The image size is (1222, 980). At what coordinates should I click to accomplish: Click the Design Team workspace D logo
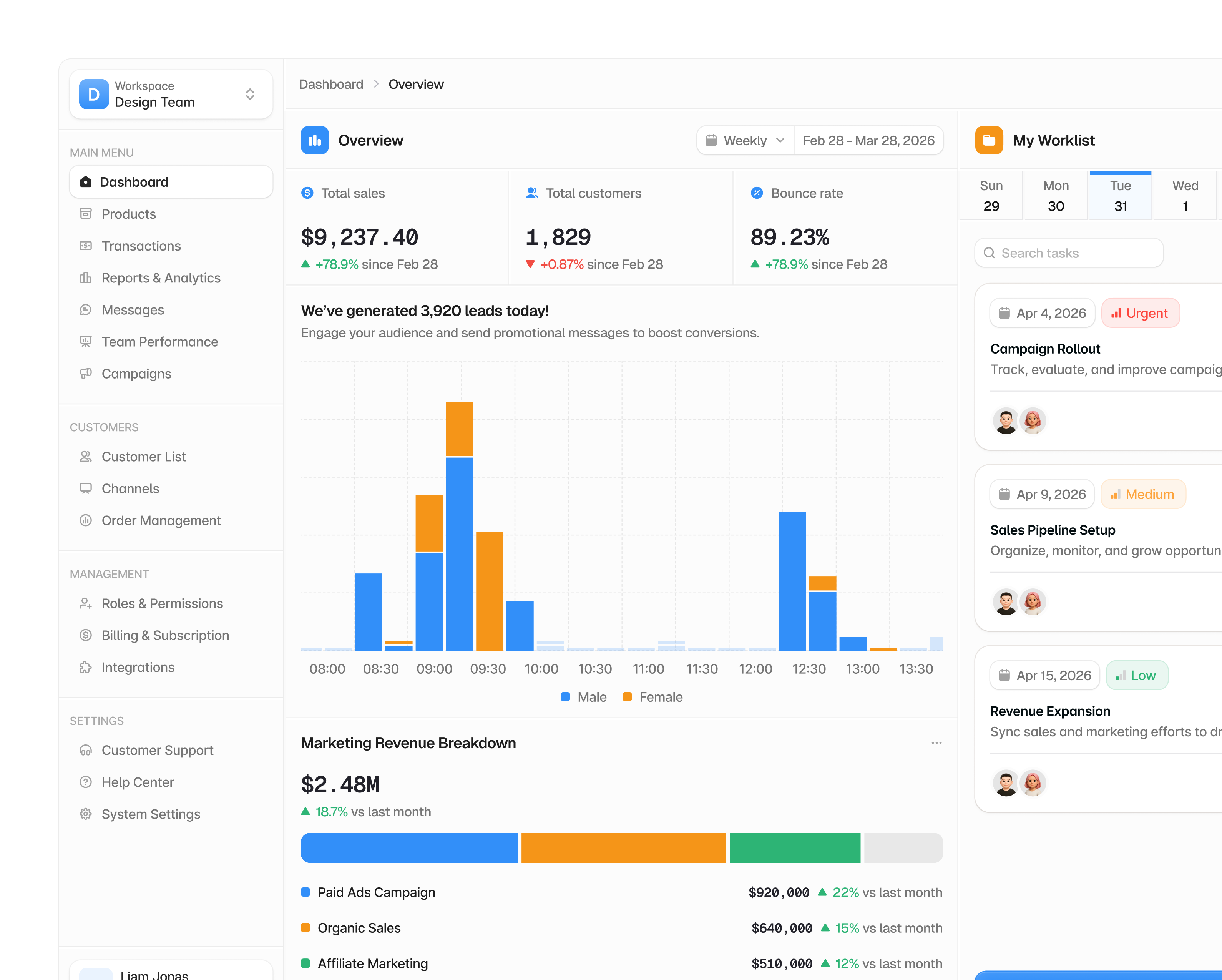pyautogui.click(x=94, y=94)
